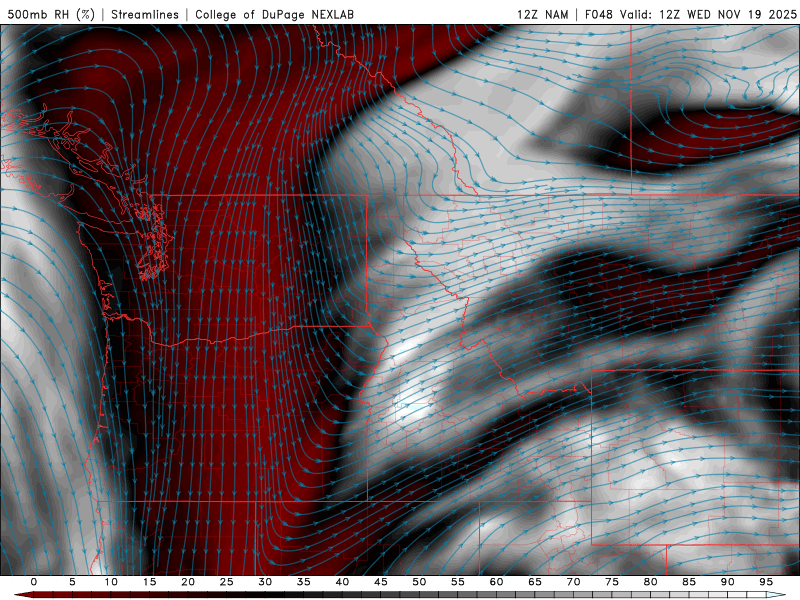Click the "12Z NAM" model run label
Image resolution: width=800 pixels, height=600 pixels.
[543, 14]
